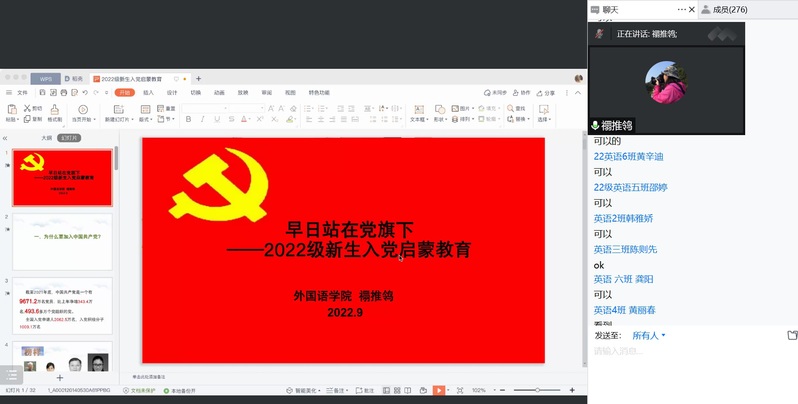Screen dimensions: 798x404
Task: Click the orange slideshow play button
Action: [x=438, y=390]
